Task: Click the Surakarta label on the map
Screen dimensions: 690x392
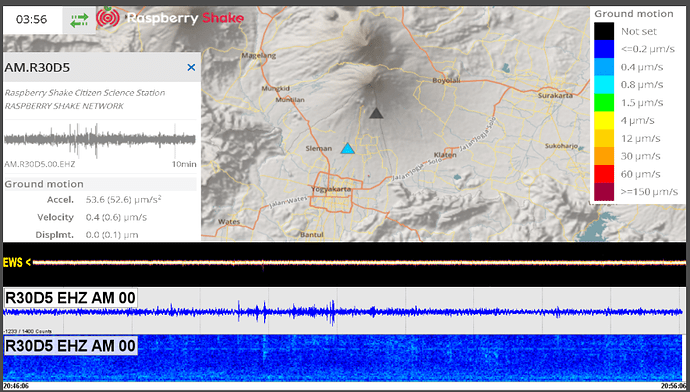Action: (555, 95)
